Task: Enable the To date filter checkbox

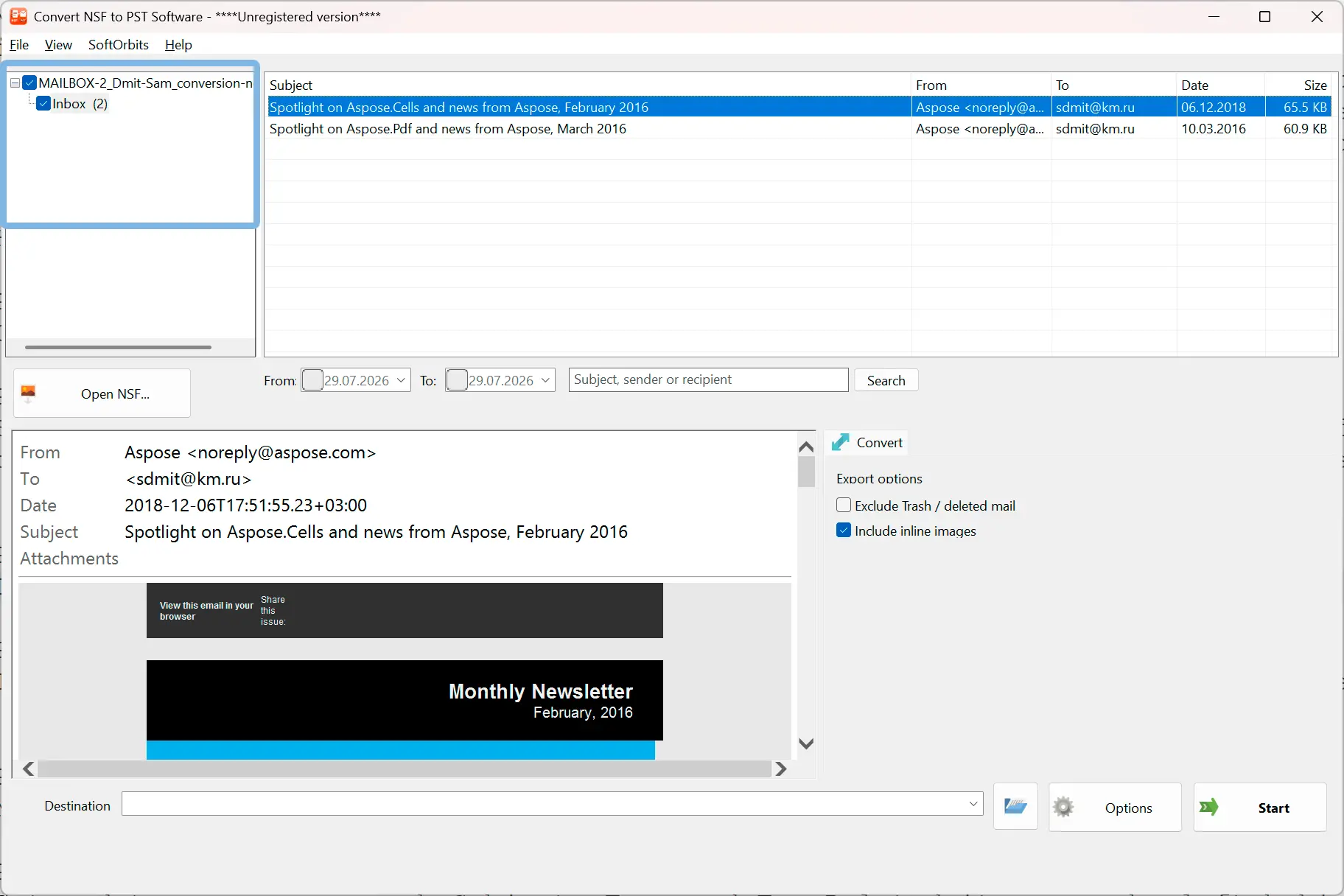Action: pos(457,380)
